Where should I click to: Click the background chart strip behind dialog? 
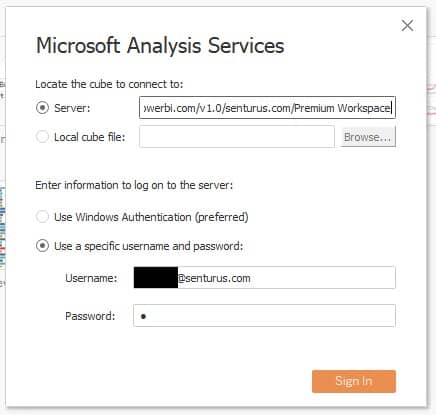[x=3, y=228]
